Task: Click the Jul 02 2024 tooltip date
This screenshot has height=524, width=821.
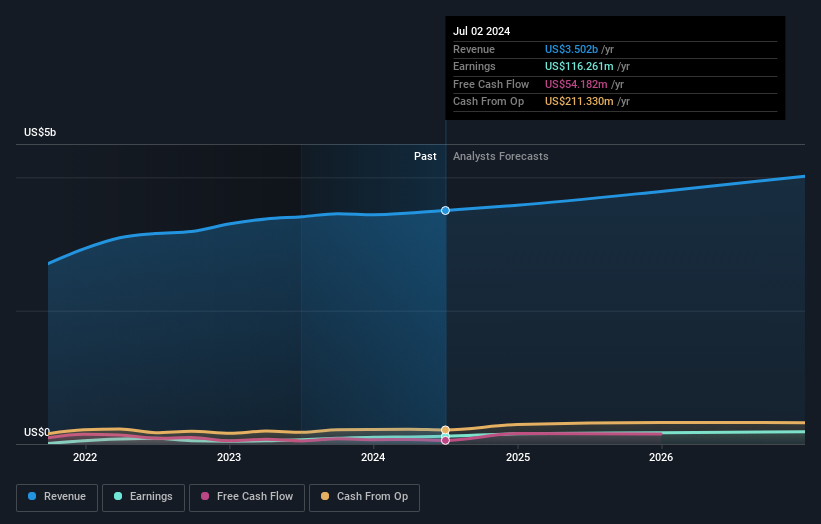Action: point(481,31)
